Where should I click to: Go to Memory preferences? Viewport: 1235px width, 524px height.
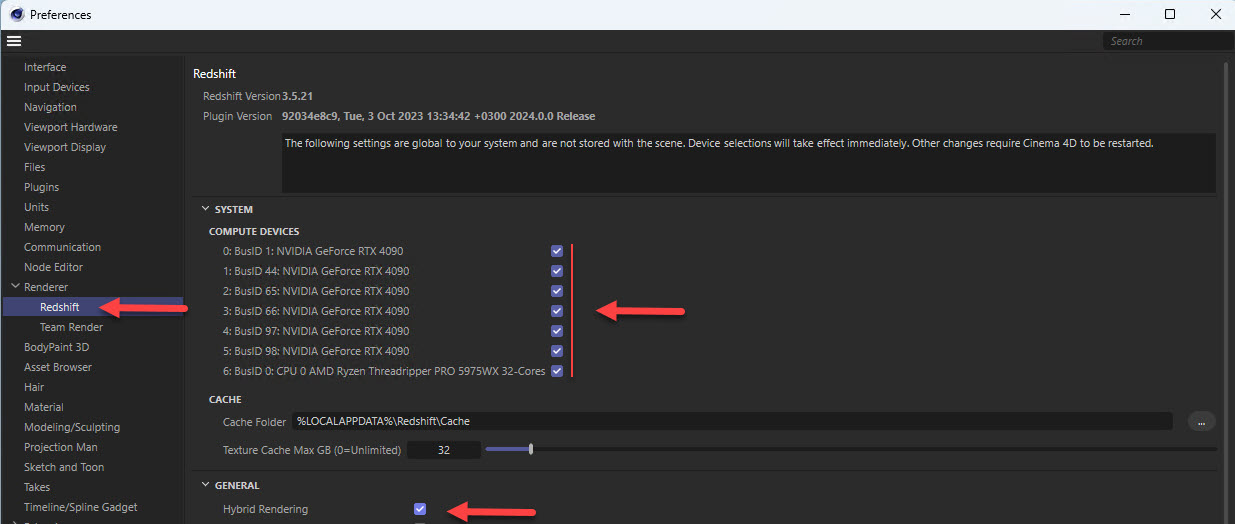point(44,227)
